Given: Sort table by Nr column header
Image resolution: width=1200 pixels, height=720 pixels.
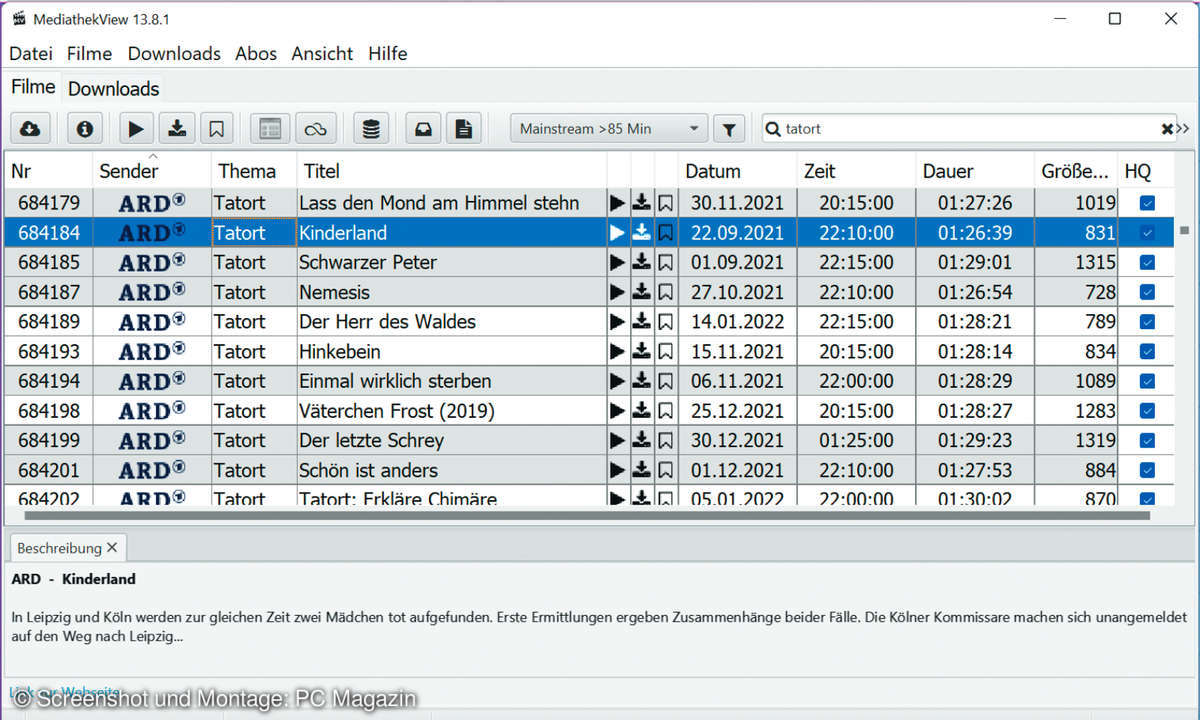Looking at the screenshot, I should tap(49, 171).
